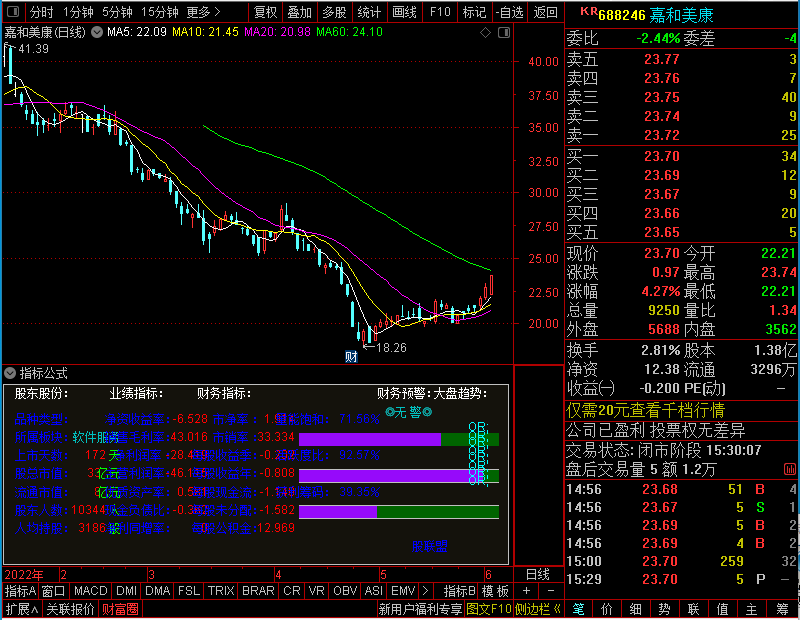Select the 笔 tick tab
This screenshot has height=620, width=800.
578,609
